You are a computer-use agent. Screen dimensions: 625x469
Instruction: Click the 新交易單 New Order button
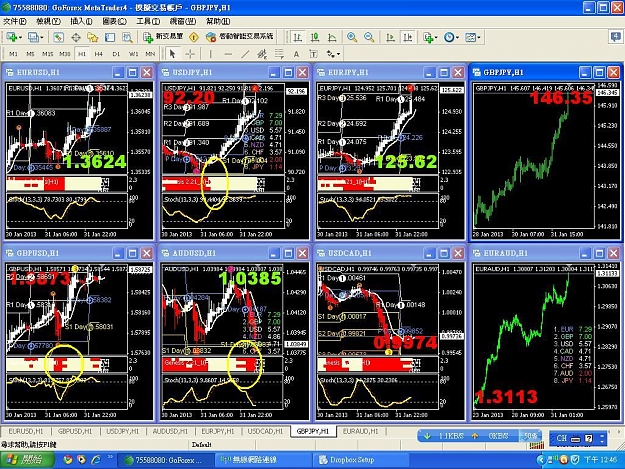point(163,37)
